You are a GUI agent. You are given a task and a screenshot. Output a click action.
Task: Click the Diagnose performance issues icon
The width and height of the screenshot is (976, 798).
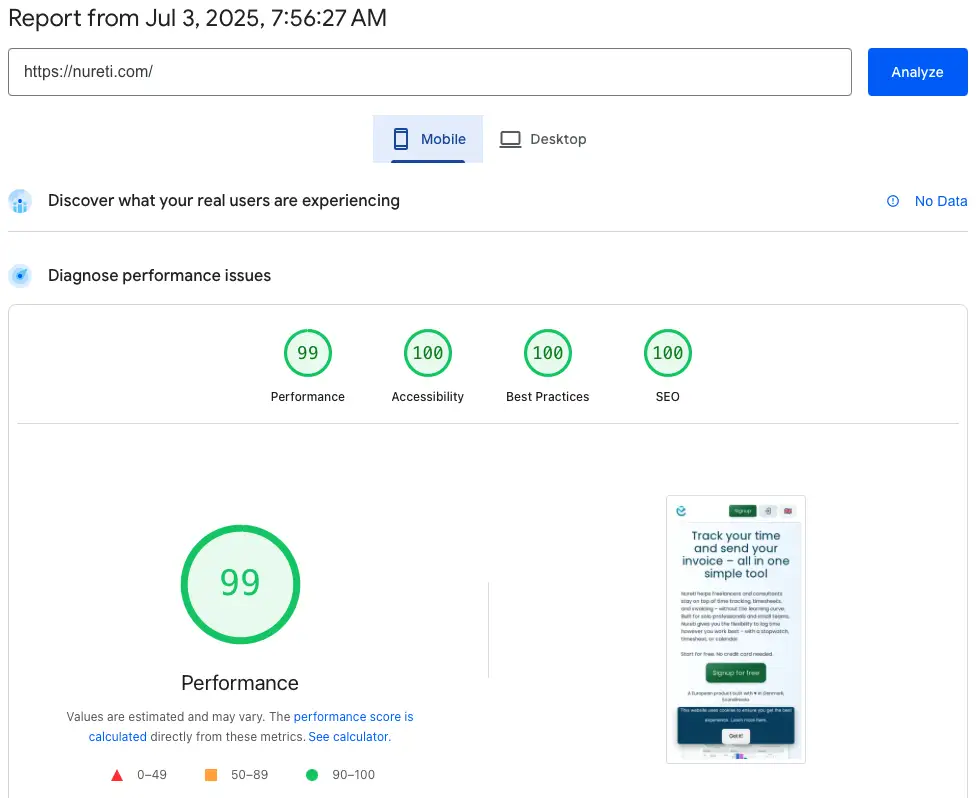20,276
